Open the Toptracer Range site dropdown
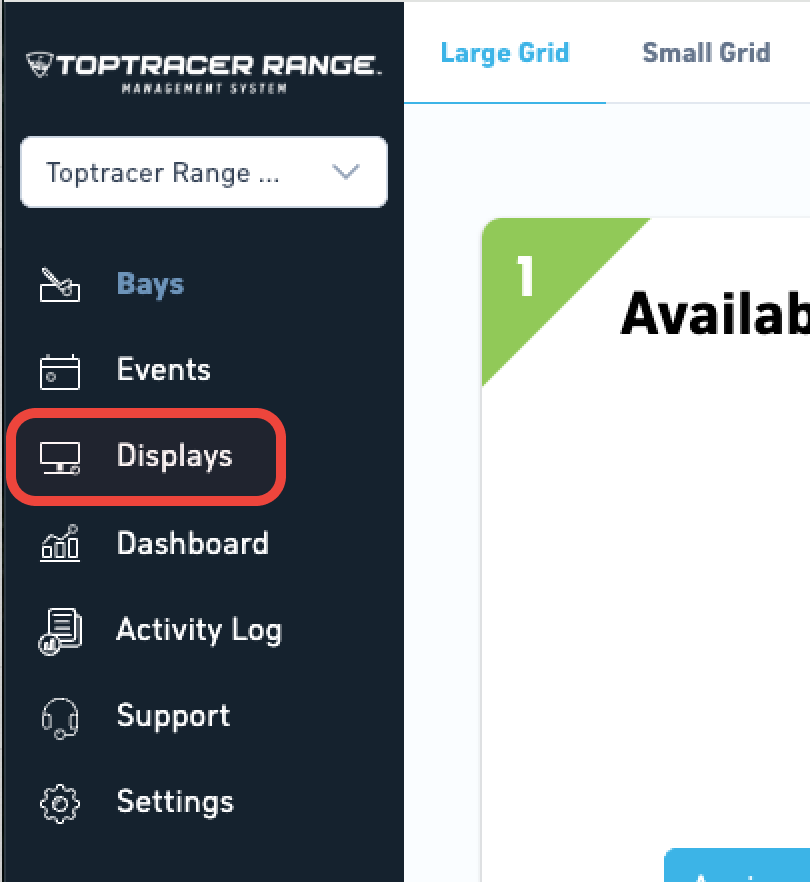The height and width of the screenshot is (882, 810). pyautogui.click(x=204, y=172)
